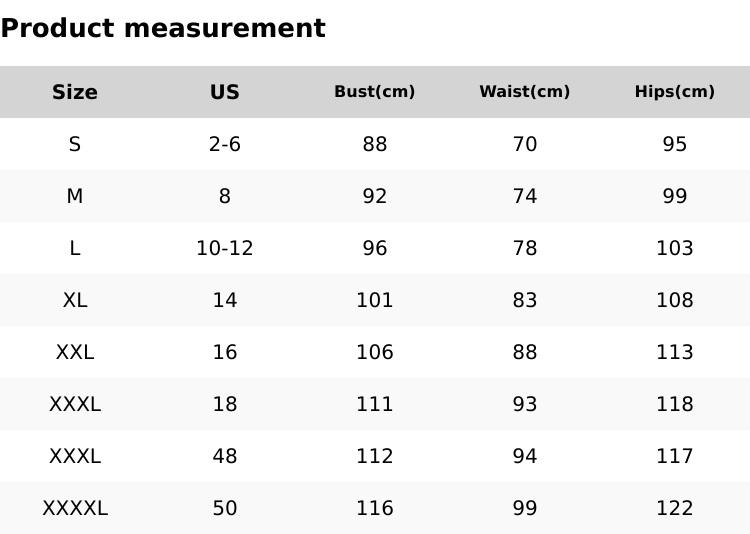750x534 pixels.
Task: Select the US 10-12 cell
Action: point(225,248)
